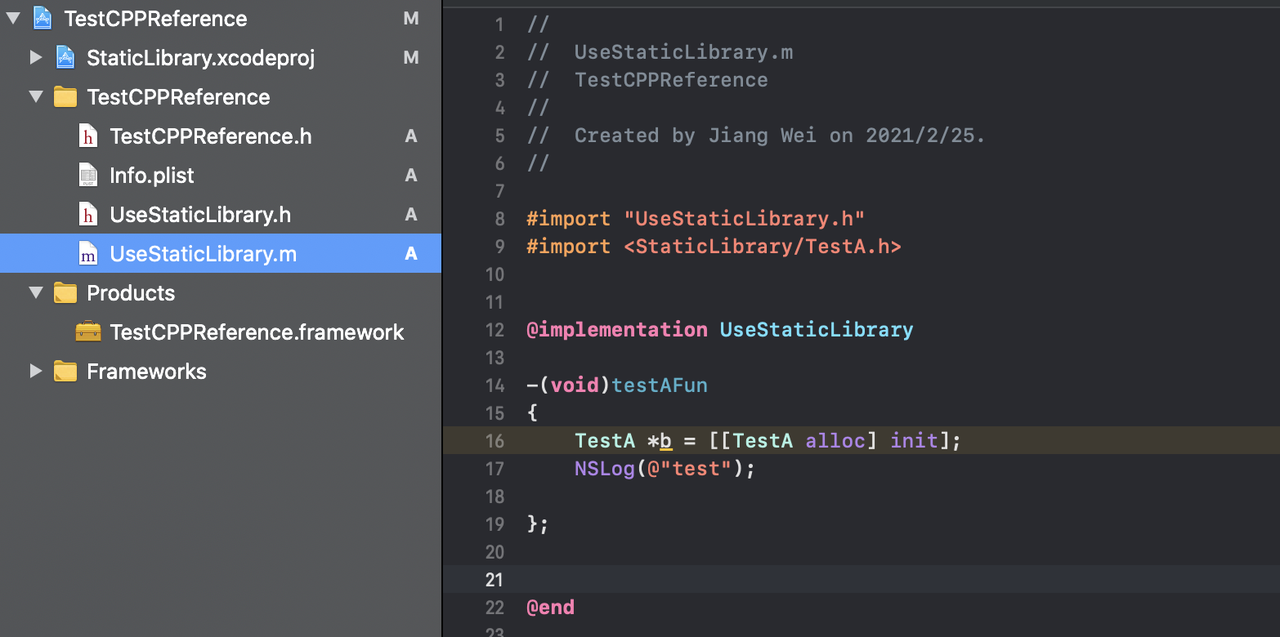The width and height of the screenshot is (1280, 637).
Task: Collapse the Products folder
Action: pyautogui.click(x=36, y=293)
